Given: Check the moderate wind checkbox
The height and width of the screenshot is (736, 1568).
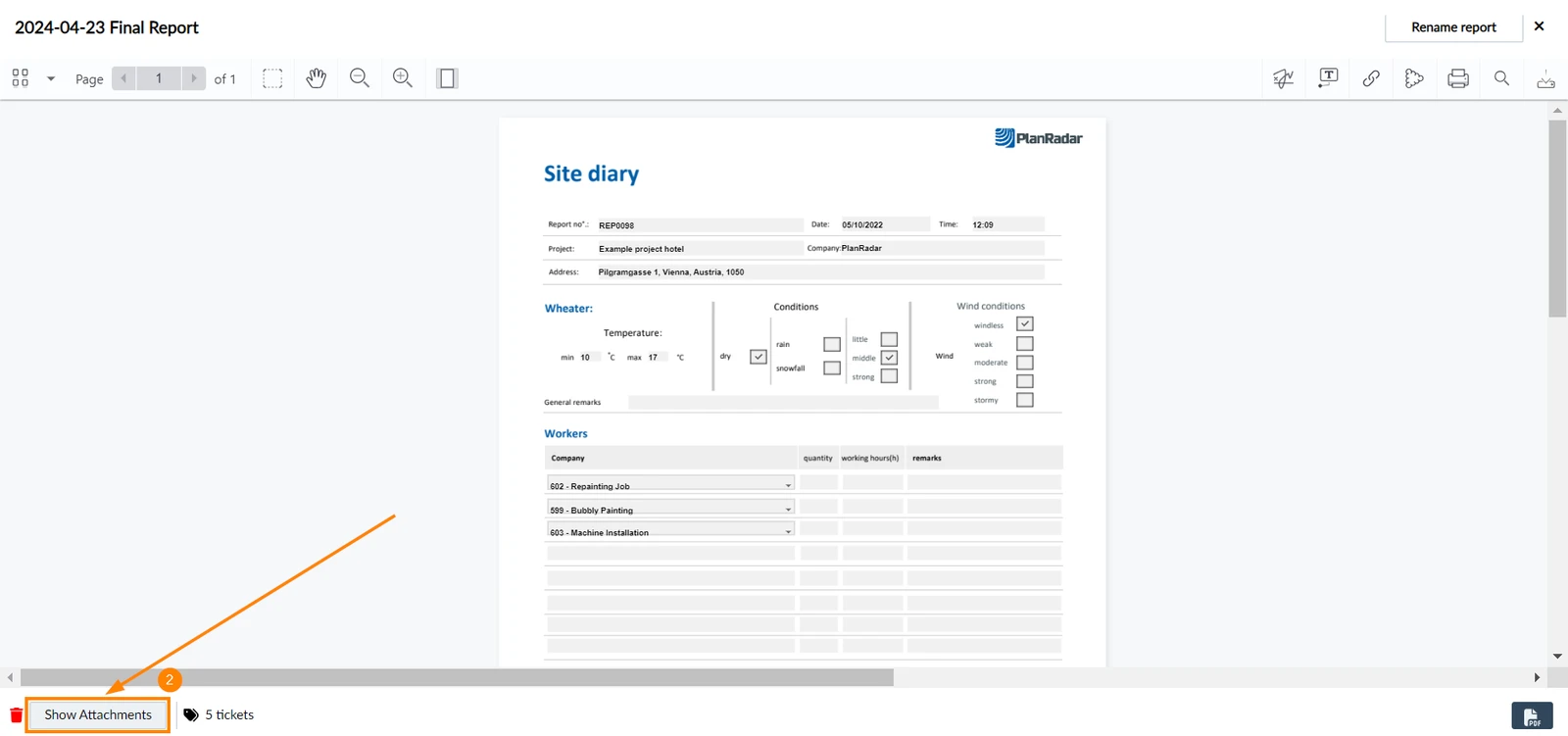Looking at the screenshot, I should [x=1025, y=362].
